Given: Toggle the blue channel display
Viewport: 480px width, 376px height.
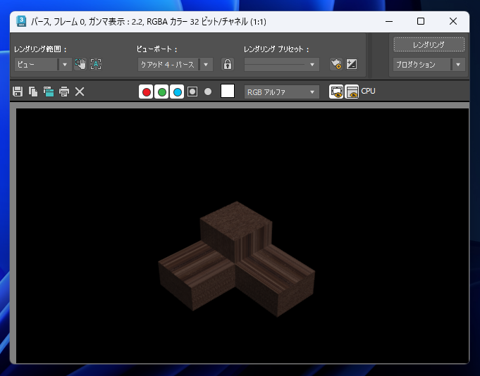Looking at the screenshot, I should click(177, 92).
